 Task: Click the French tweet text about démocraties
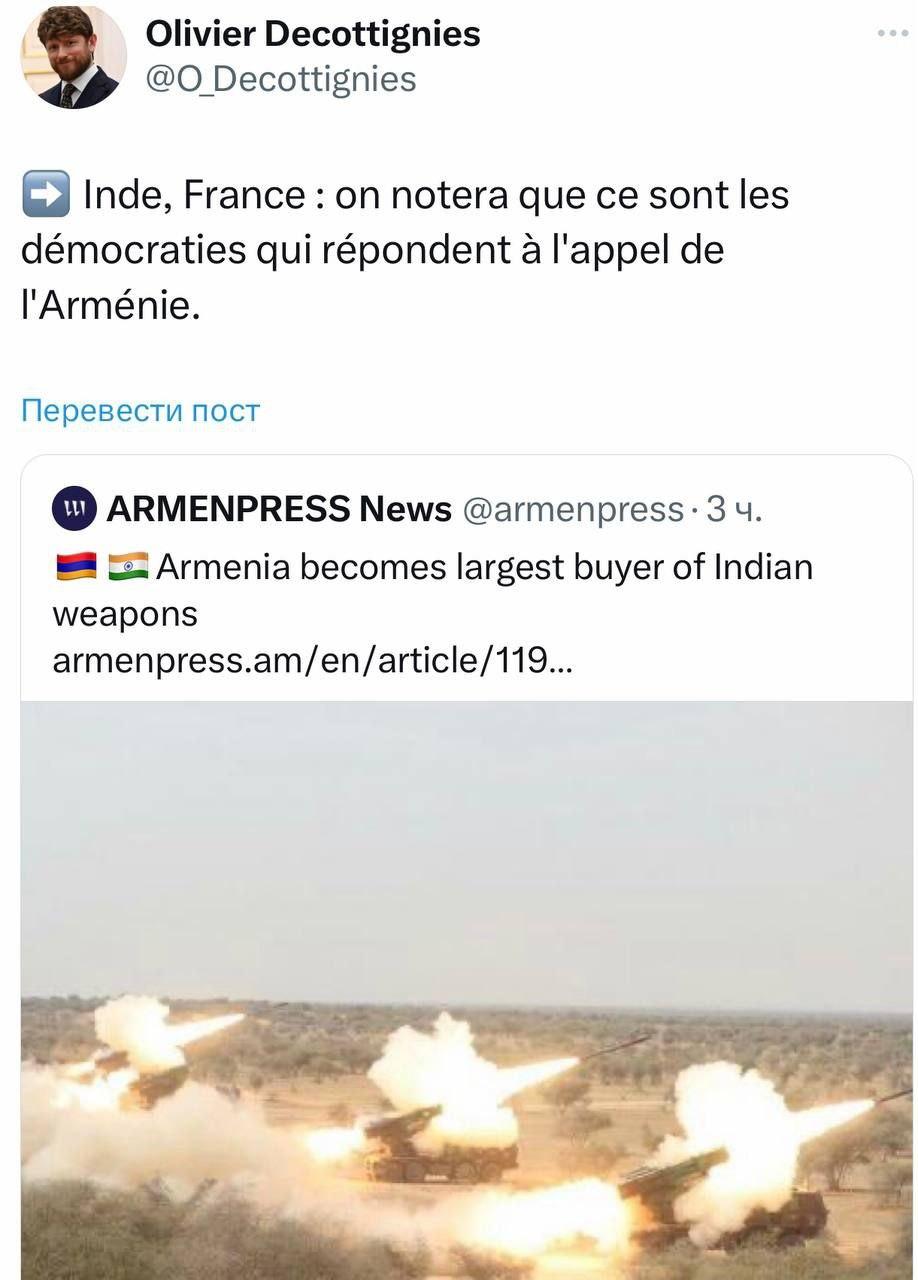click(x=405, y=250)
